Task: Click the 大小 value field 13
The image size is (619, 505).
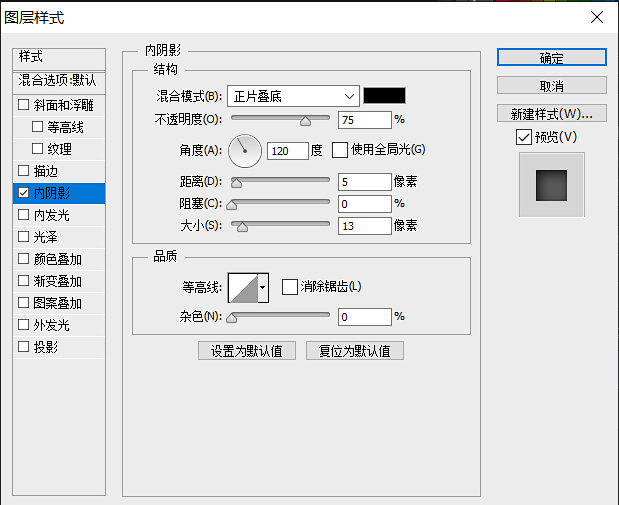Action: 365,226
